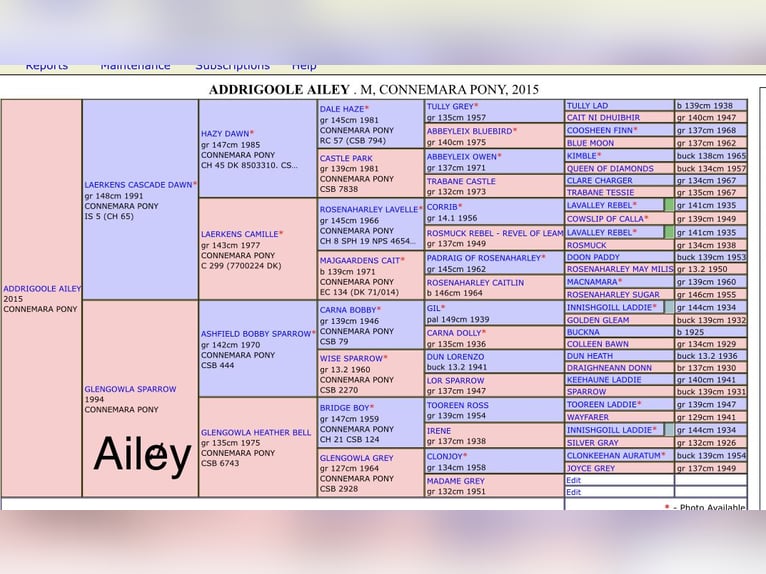Open the photo asterisk next to Bridge Boy

[370, 408]
